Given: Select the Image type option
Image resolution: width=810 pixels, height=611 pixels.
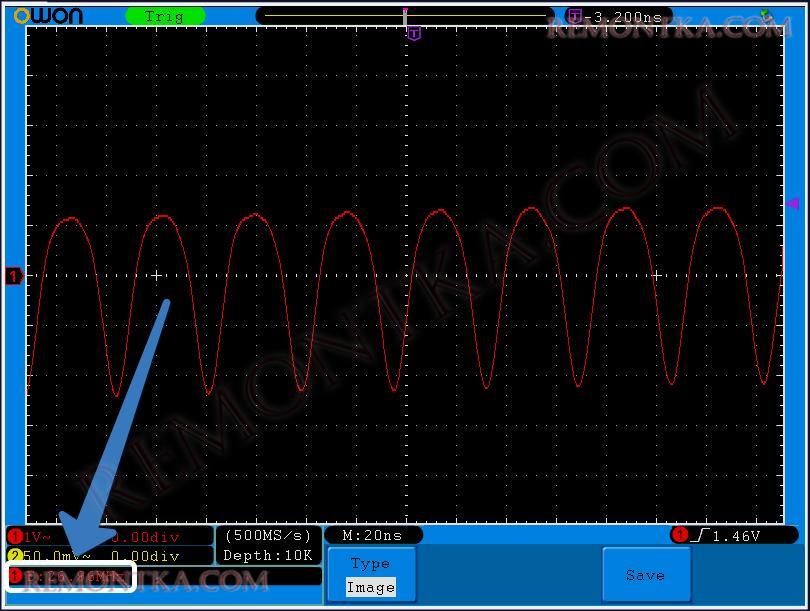Looking at the screenshot, I should (x=370, y=587).
